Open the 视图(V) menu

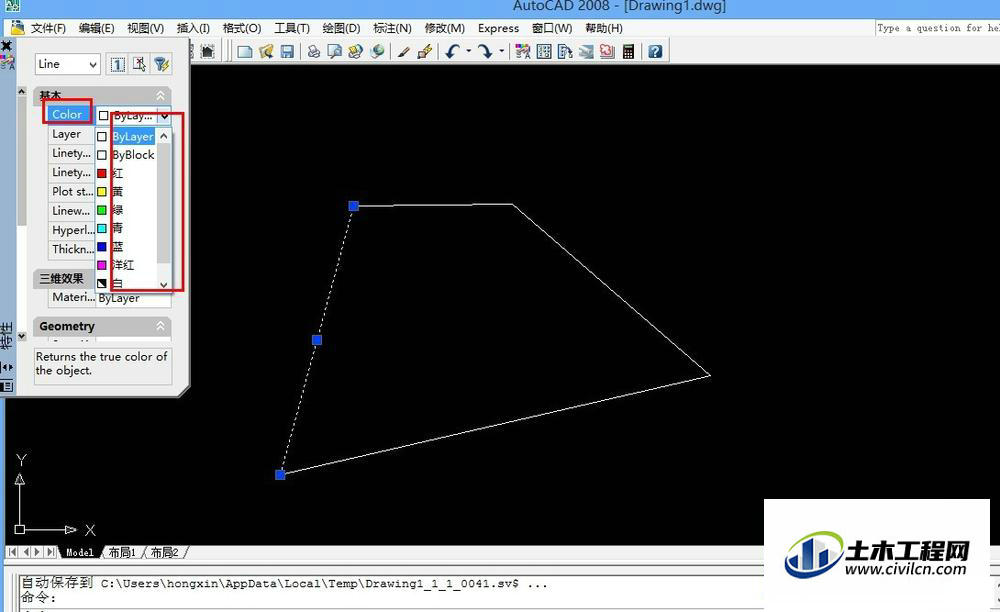point(145,28)
